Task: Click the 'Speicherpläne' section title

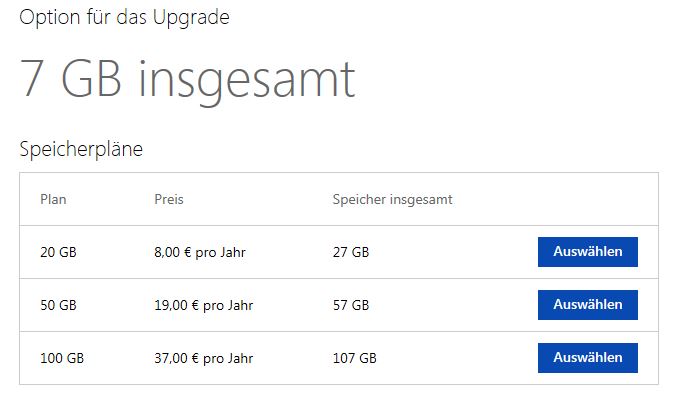Action: click(x=81, y=150)
